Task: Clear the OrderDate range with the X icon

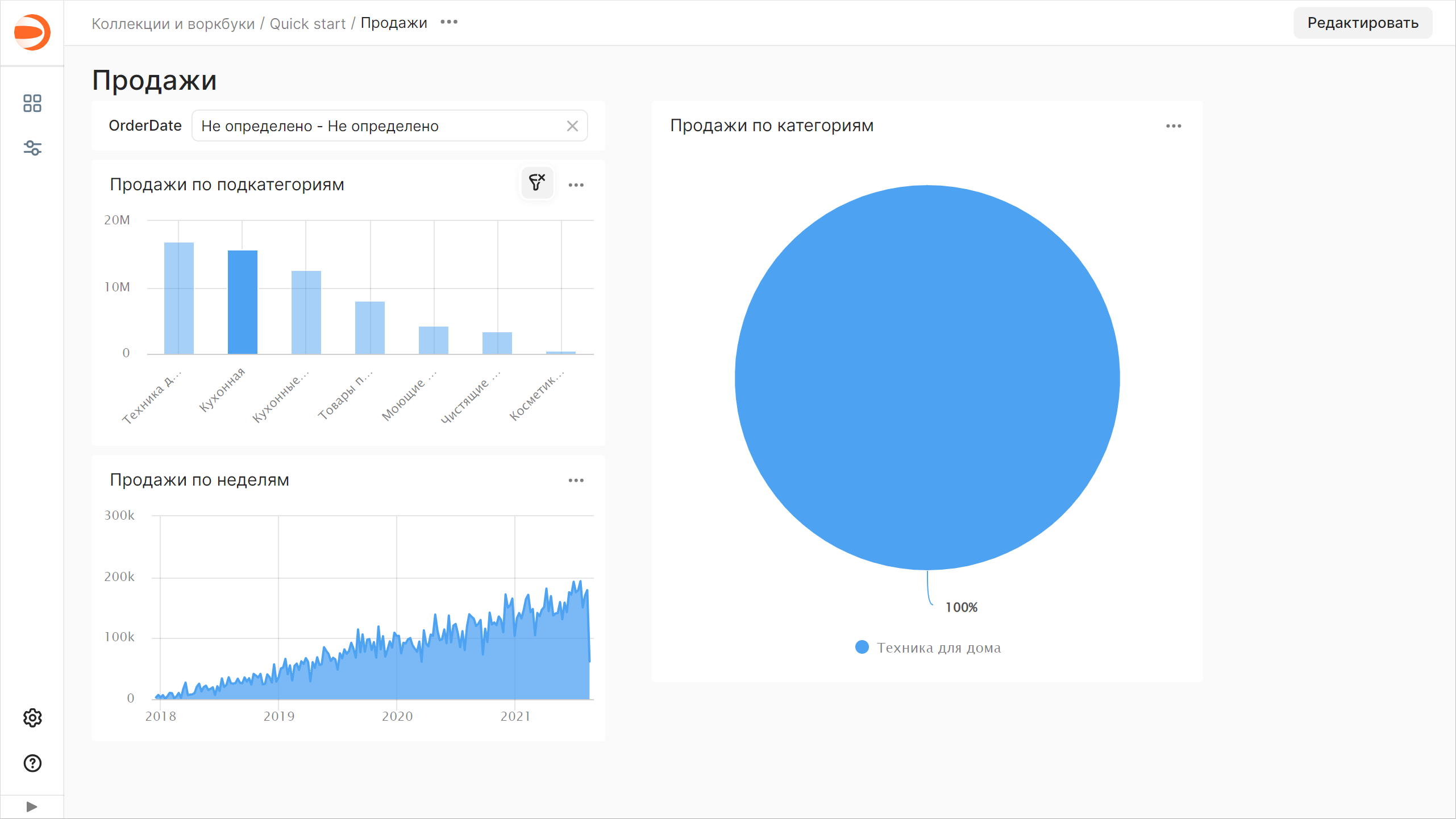Action: pos(572,126)
